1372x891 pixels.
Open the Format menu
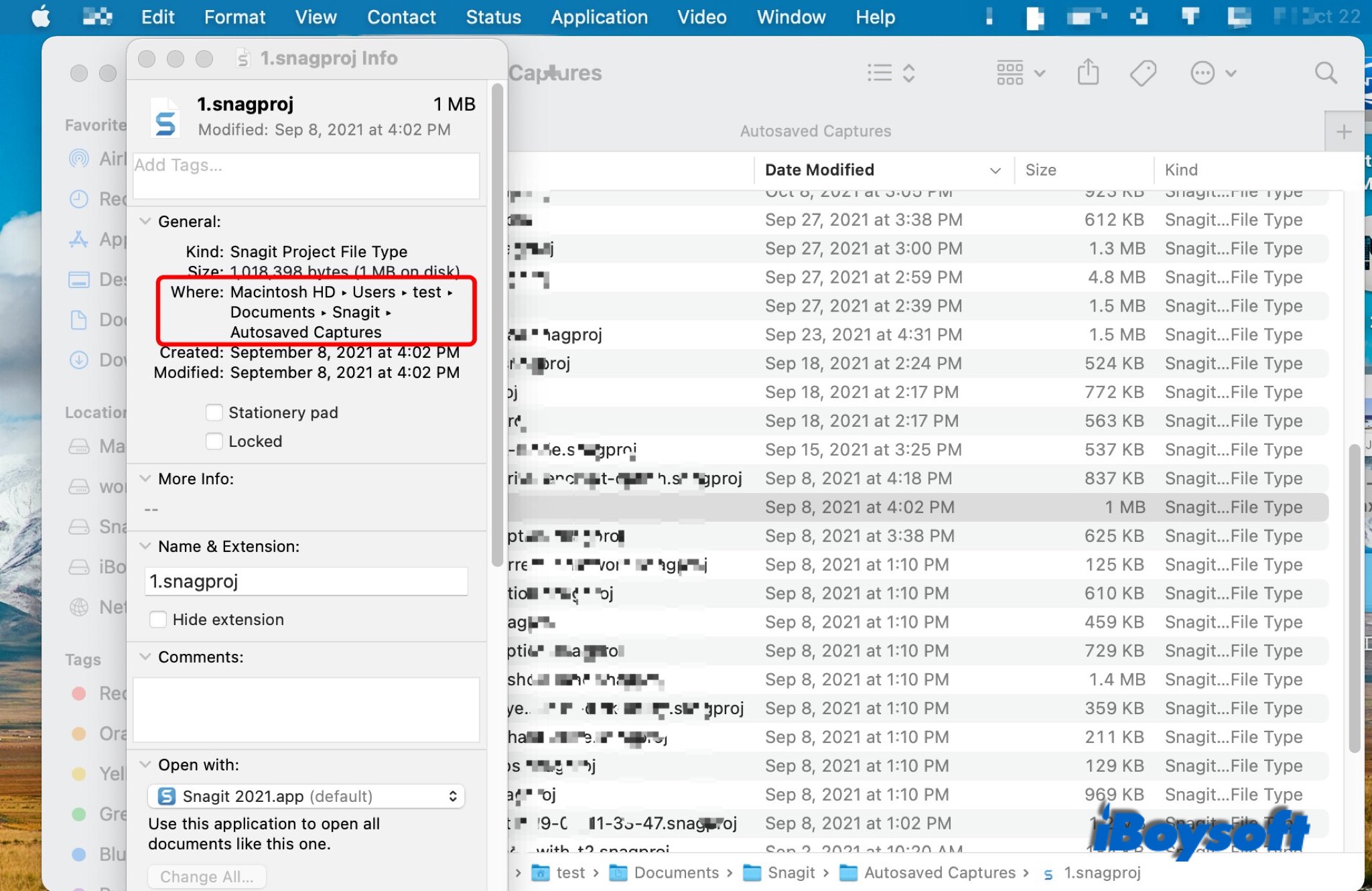point(234,17)
